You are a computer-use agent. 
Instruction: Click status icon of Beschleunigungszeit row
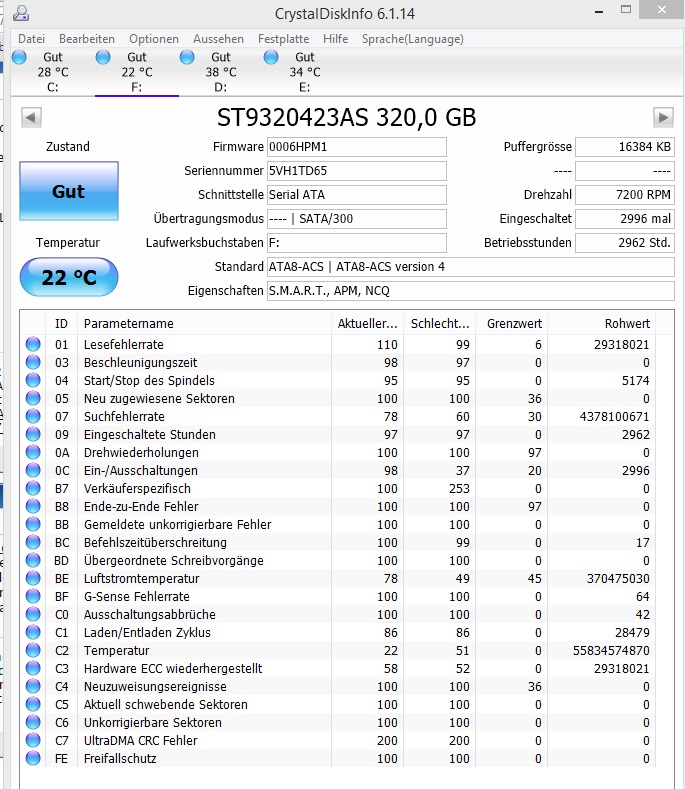click(33, 362)
